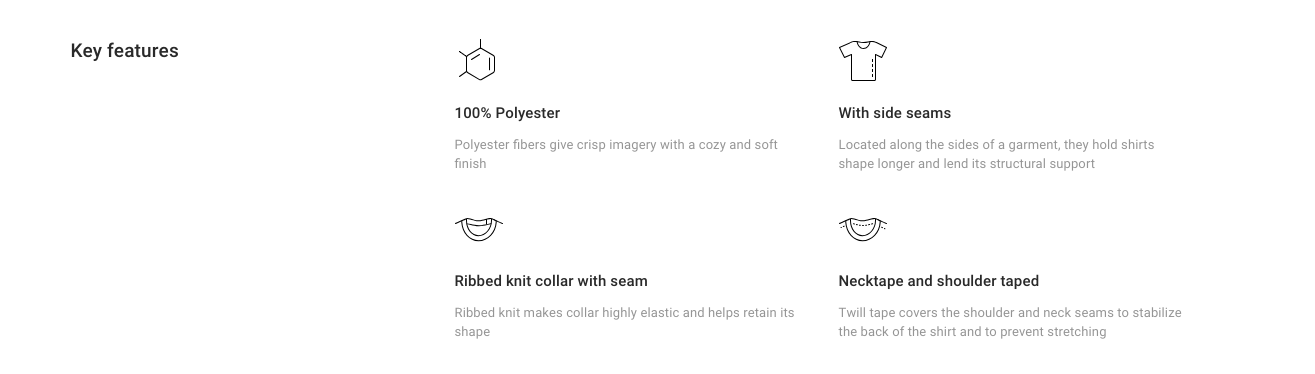
Task: Click the With side seams title
Action: (895, 113)
